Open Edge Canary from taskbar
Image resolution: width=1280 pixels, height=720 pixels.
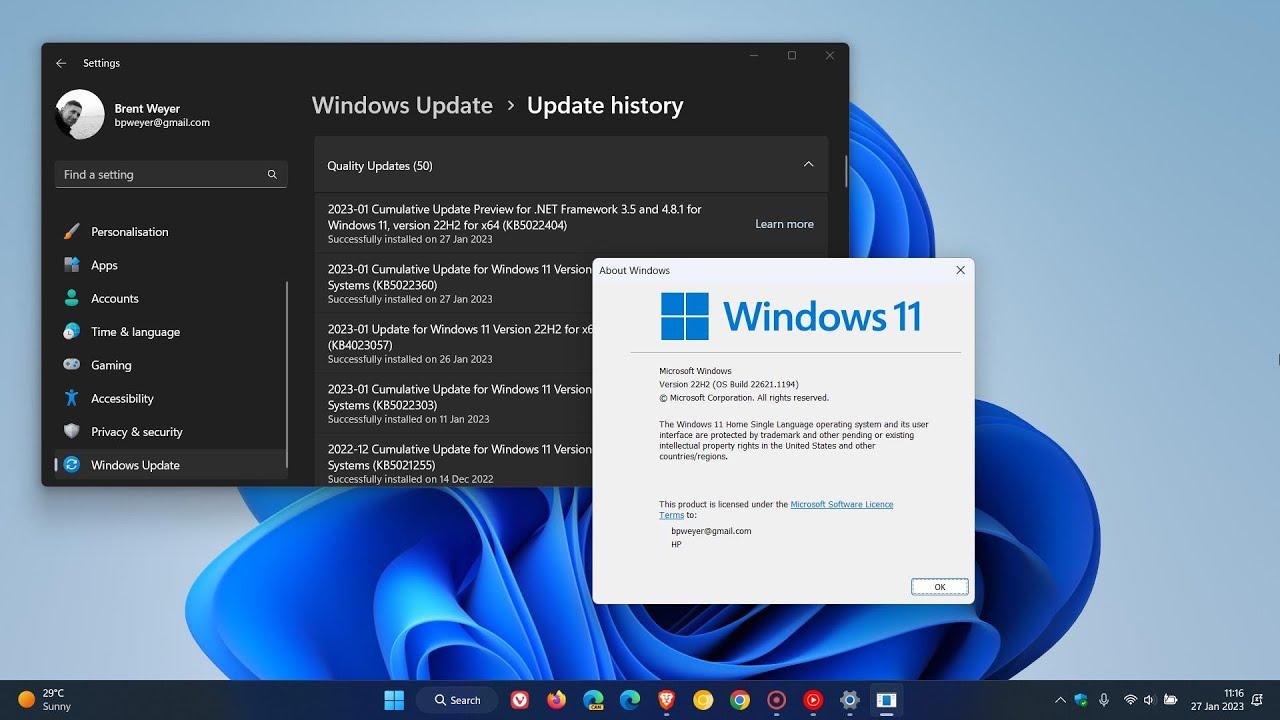pyautogui.click(x=593, y=700)
